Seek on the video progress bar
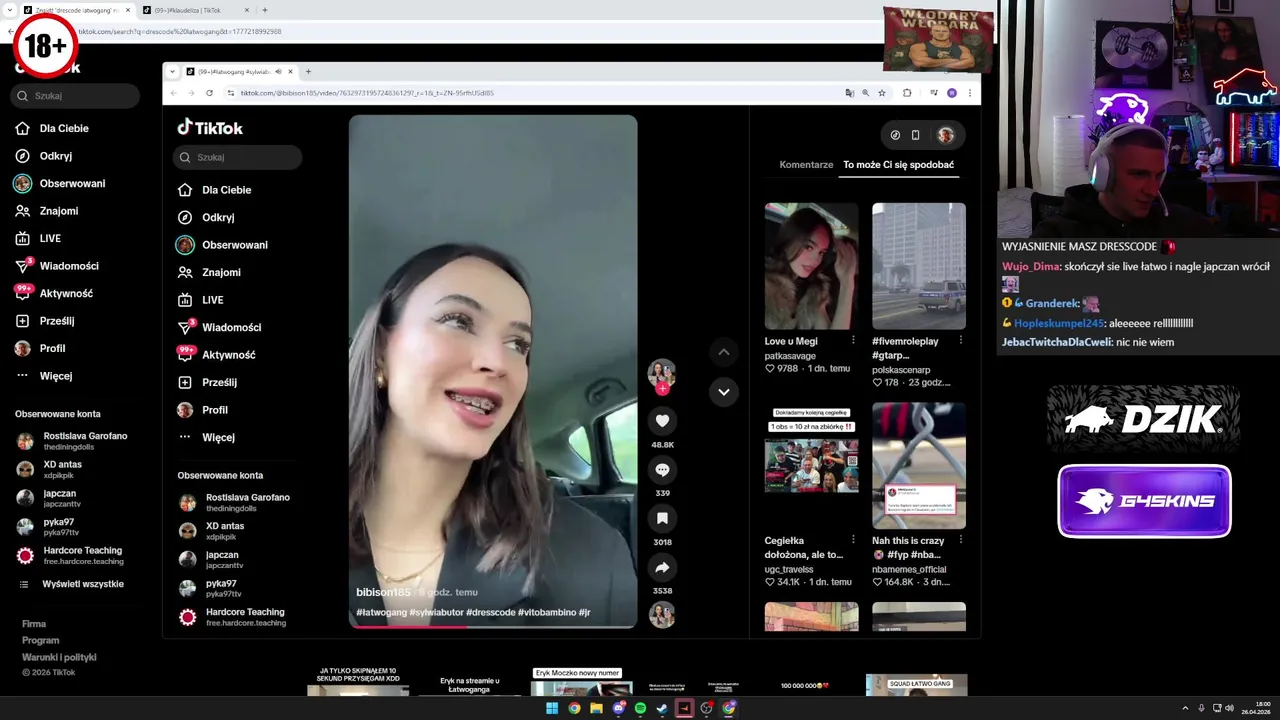This screenshot has width=1280, height=720. pyautogui.click(x=493, y=627)
